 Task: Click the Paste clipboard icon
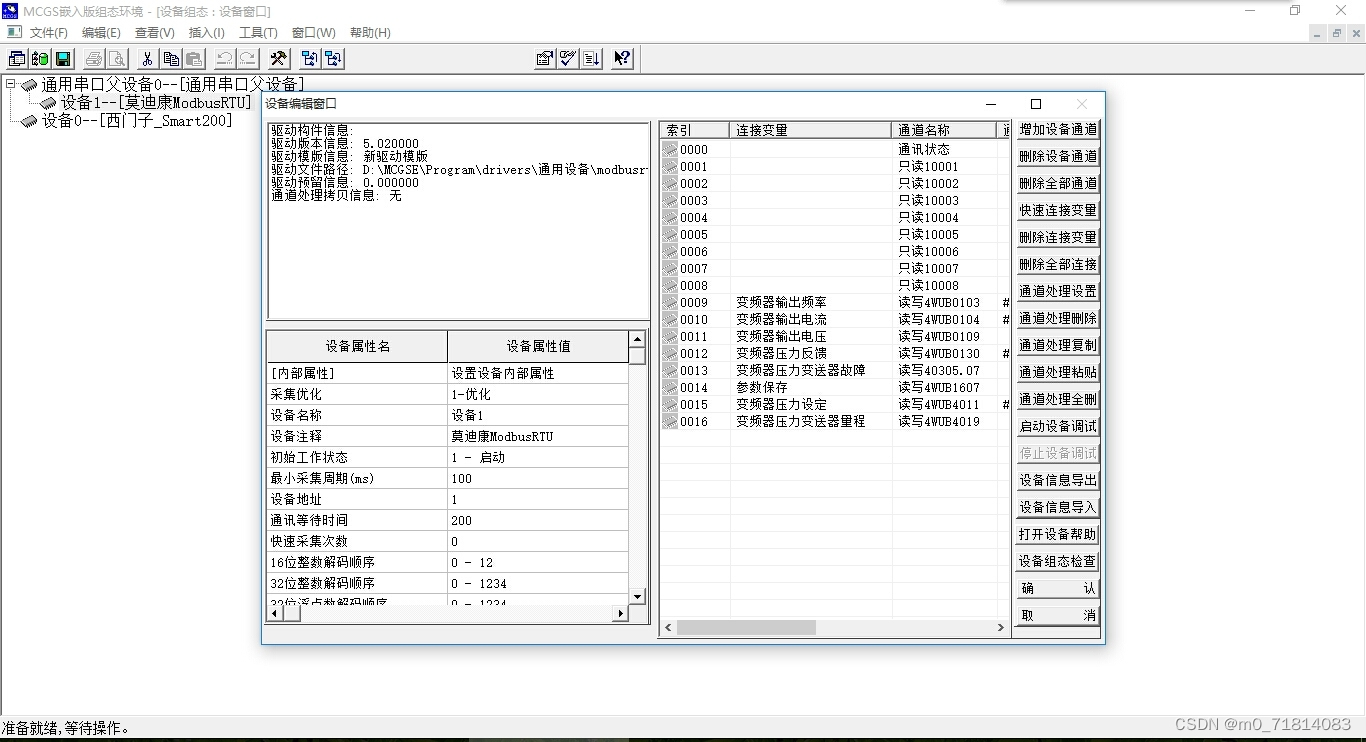194,59
